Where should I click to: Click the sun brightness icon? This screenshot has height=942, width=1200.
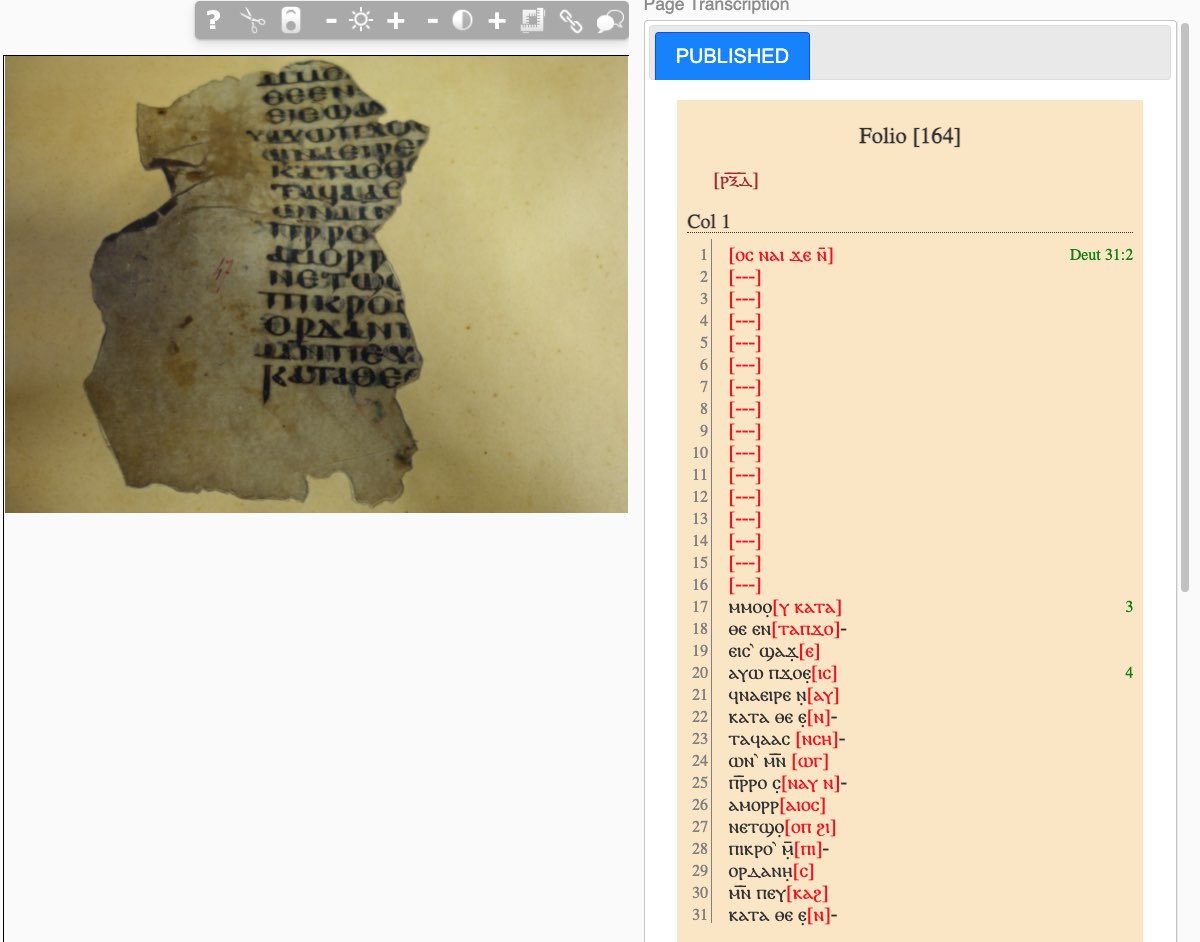tap(360, 20)
